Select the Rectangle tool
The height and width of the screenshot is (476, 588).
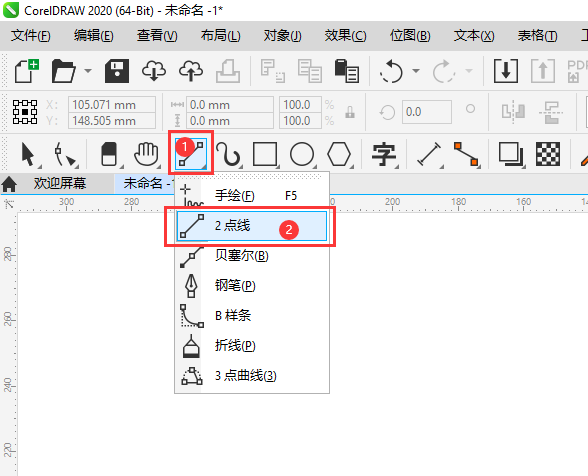point(265,154)
